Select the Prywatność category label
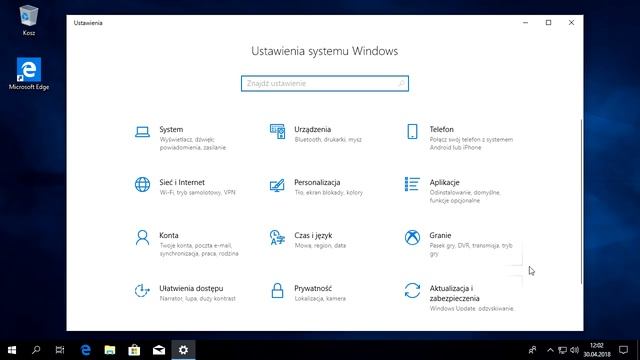The width and height of the screenshot is (640, 360). click(313, 289)
